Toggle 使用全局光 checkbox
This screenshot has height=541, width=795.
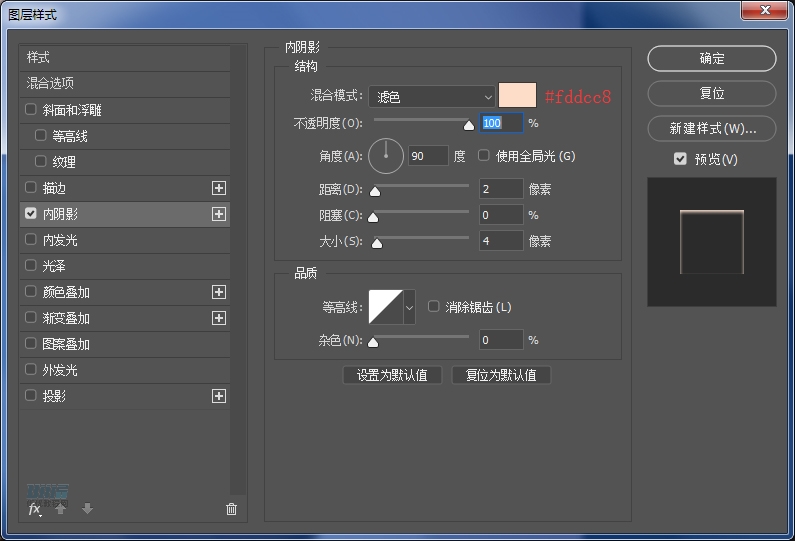(x=484, y=156)
